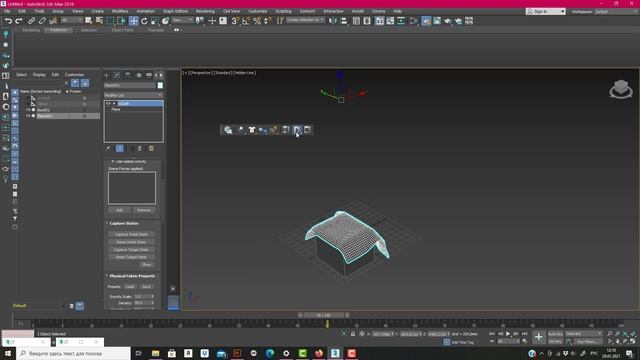Viewport: 640px width, 360px height.
Task: Activate the Unlink Selection tool
Action: (x=42, y=21)
